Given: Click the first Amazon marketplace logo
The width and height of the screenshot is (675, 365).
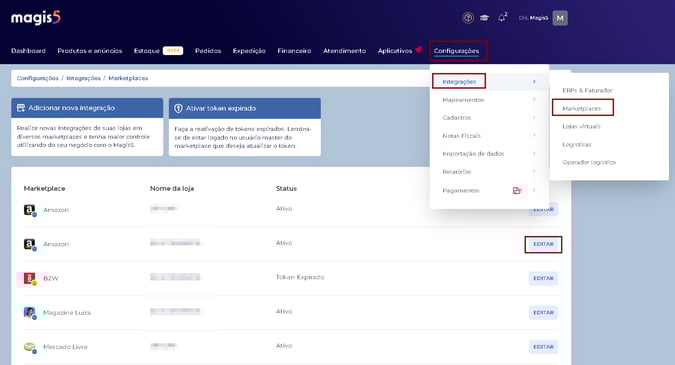Looking at the screenshot, I should coord(29,210).
